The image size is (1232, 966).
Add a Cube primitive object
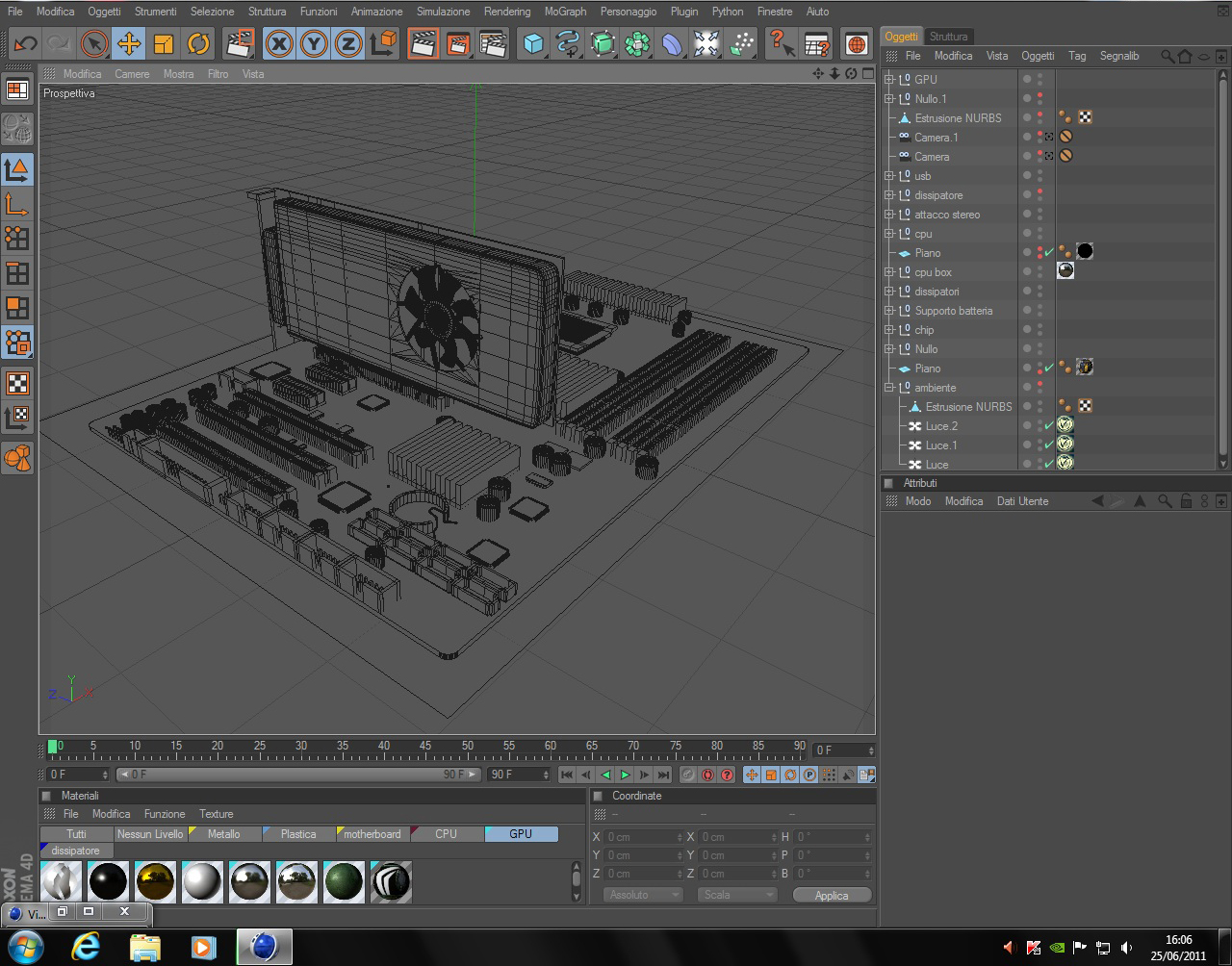[533, 43]
